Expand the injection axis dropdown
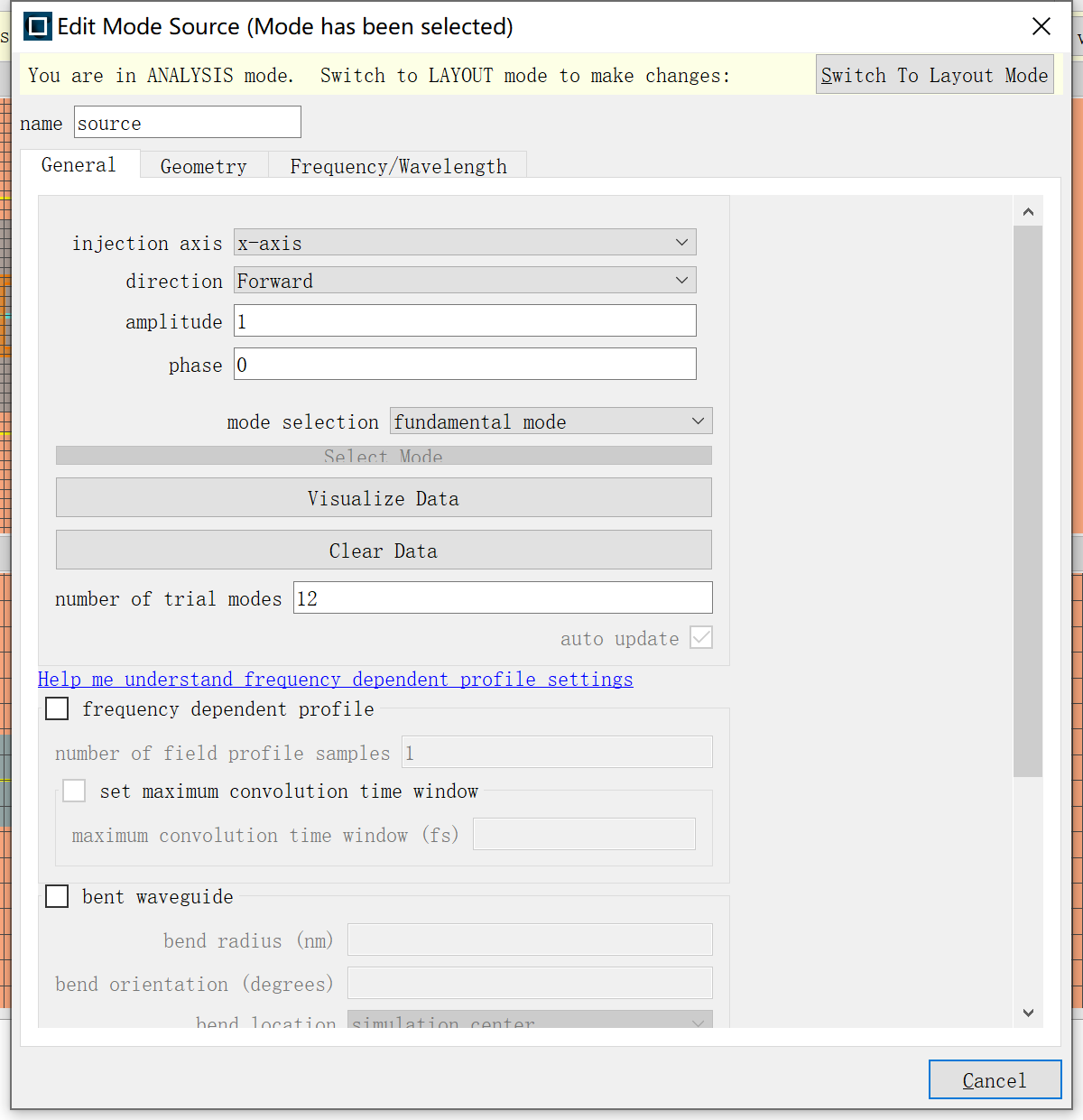 [x=465, y=243]
